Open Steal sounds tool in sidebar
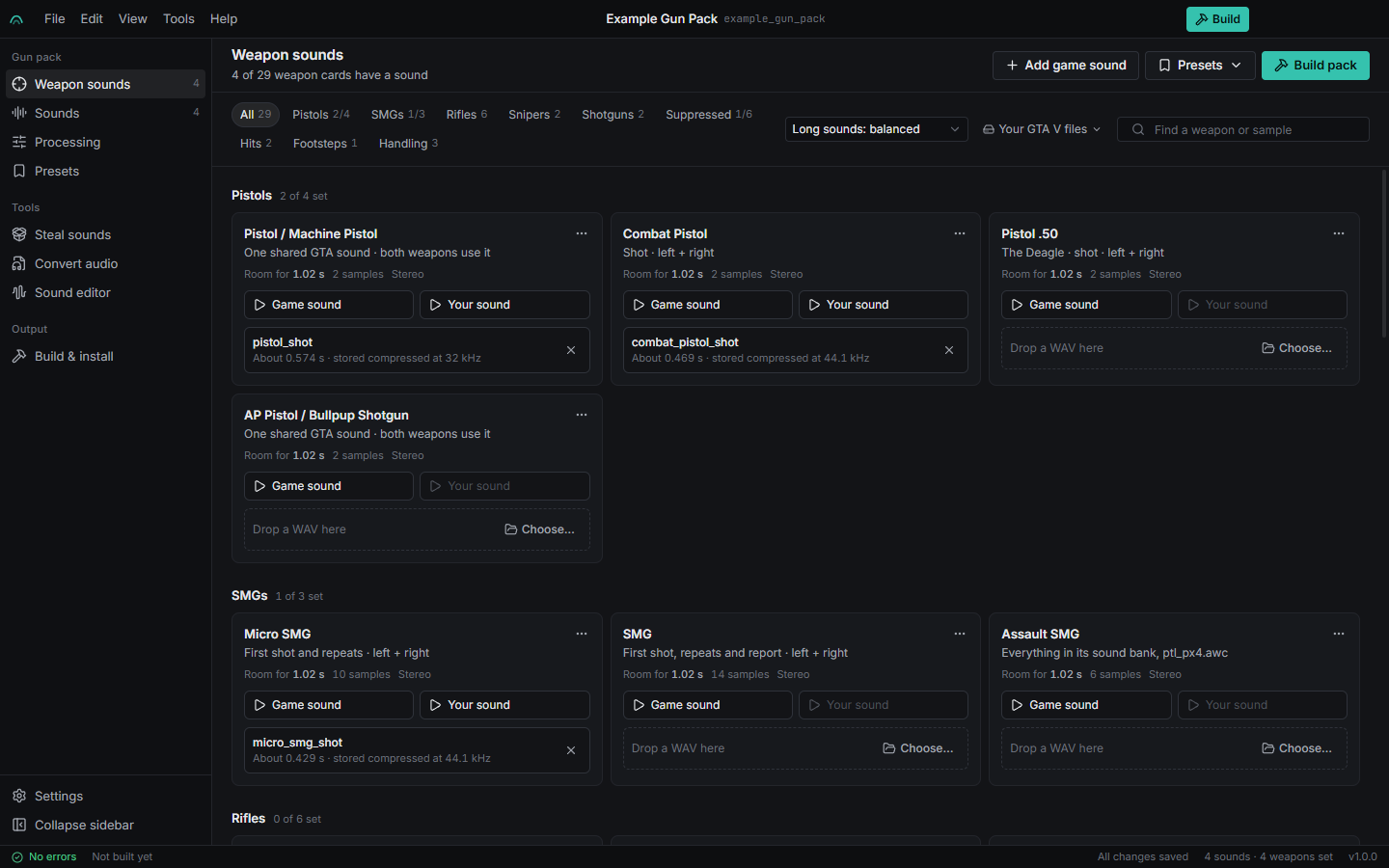Viewport: 1389px width, 868px height. pos(103,234)
